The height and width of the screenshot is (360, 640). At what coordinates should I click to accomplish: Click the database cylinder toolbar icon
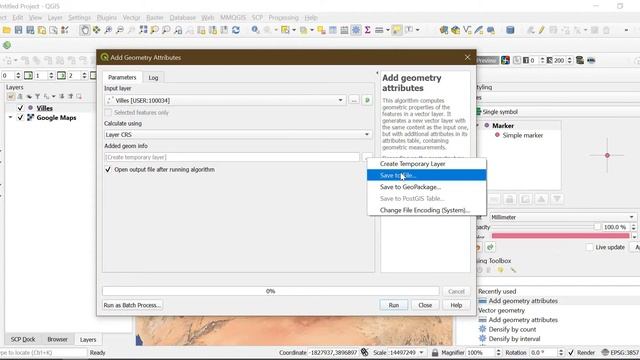510,30
